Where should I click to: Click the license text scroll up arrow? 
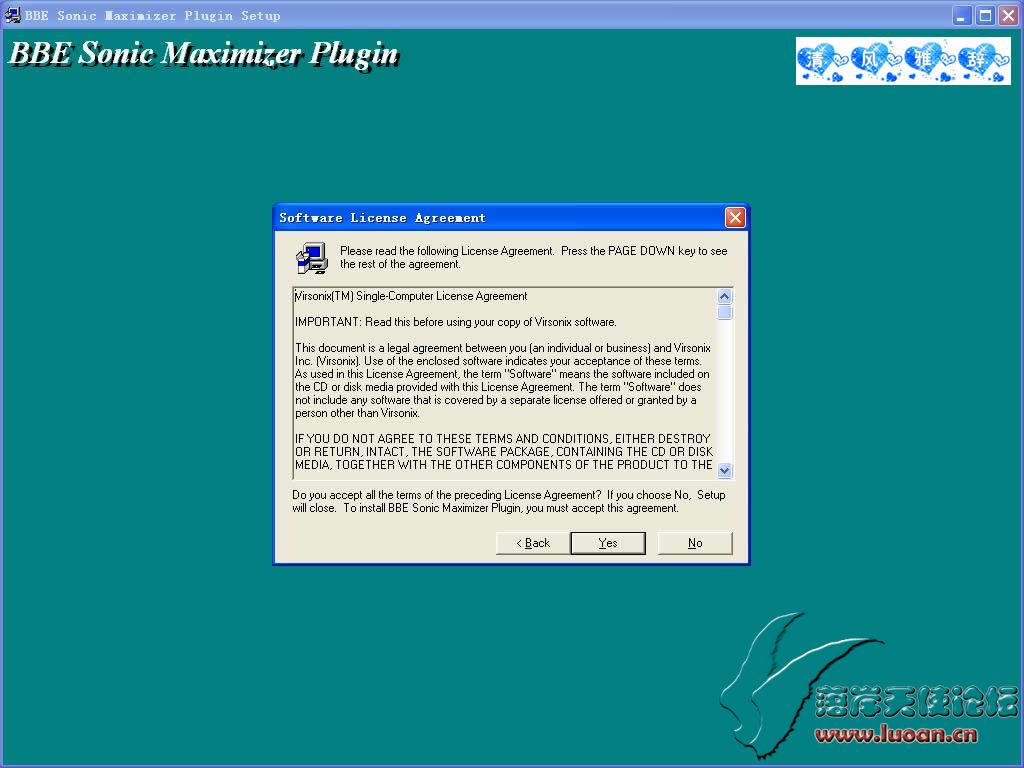[724, 296]
